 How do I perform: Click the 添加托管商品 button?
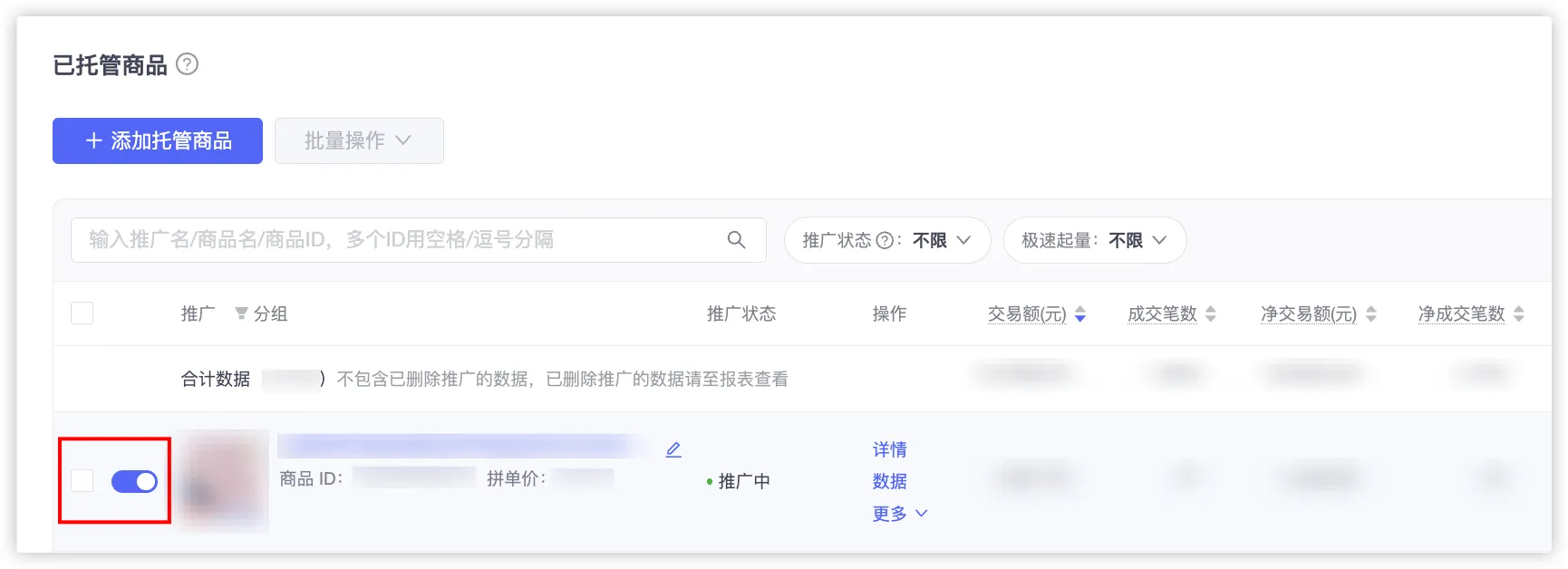point(158,140)
